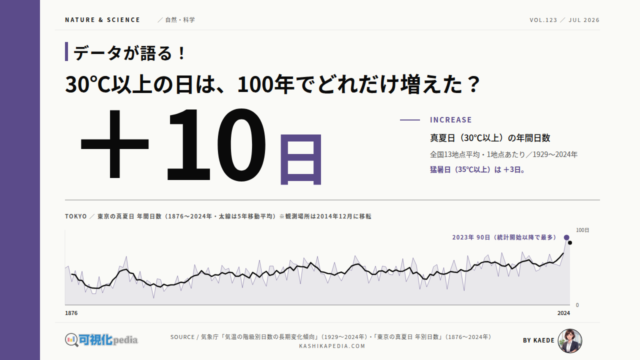Viewport: 640px width, 360px height.
Task: Click the 1876 axis start label
Action: click(71, 313)
